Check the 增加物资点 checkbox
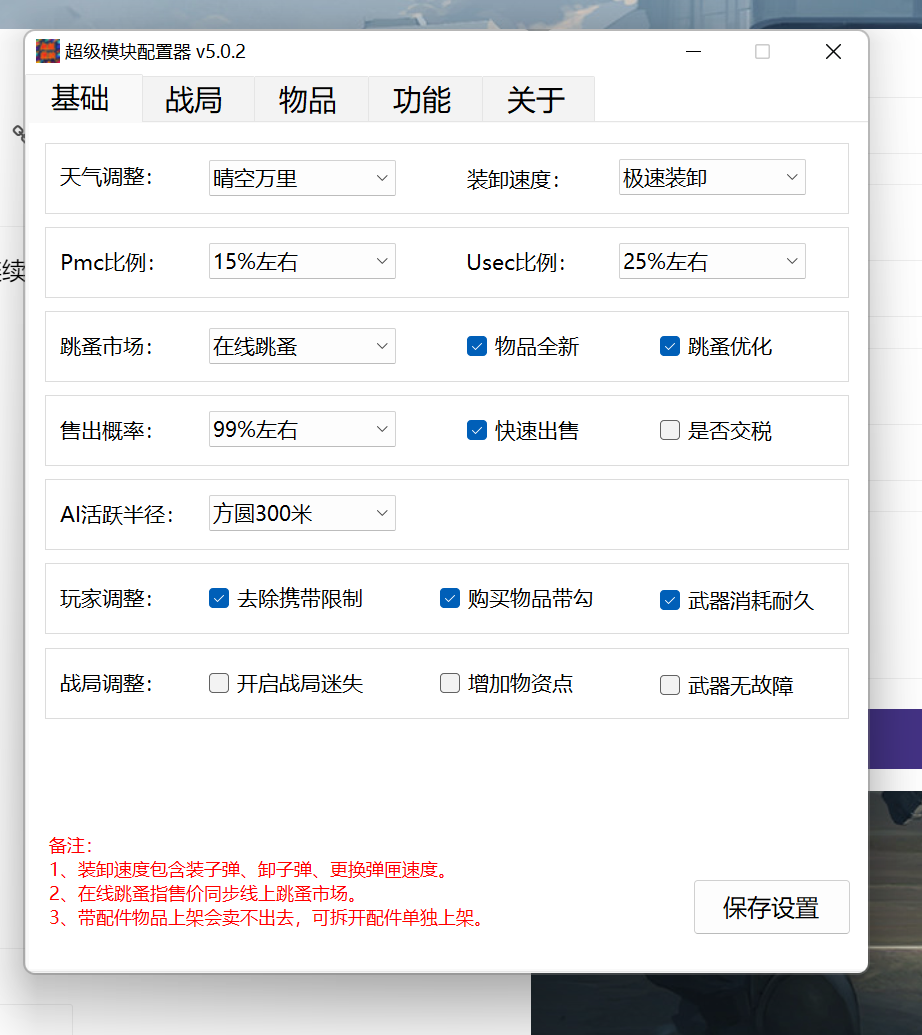Viewport: 922px width, 1035px height. 449,683
